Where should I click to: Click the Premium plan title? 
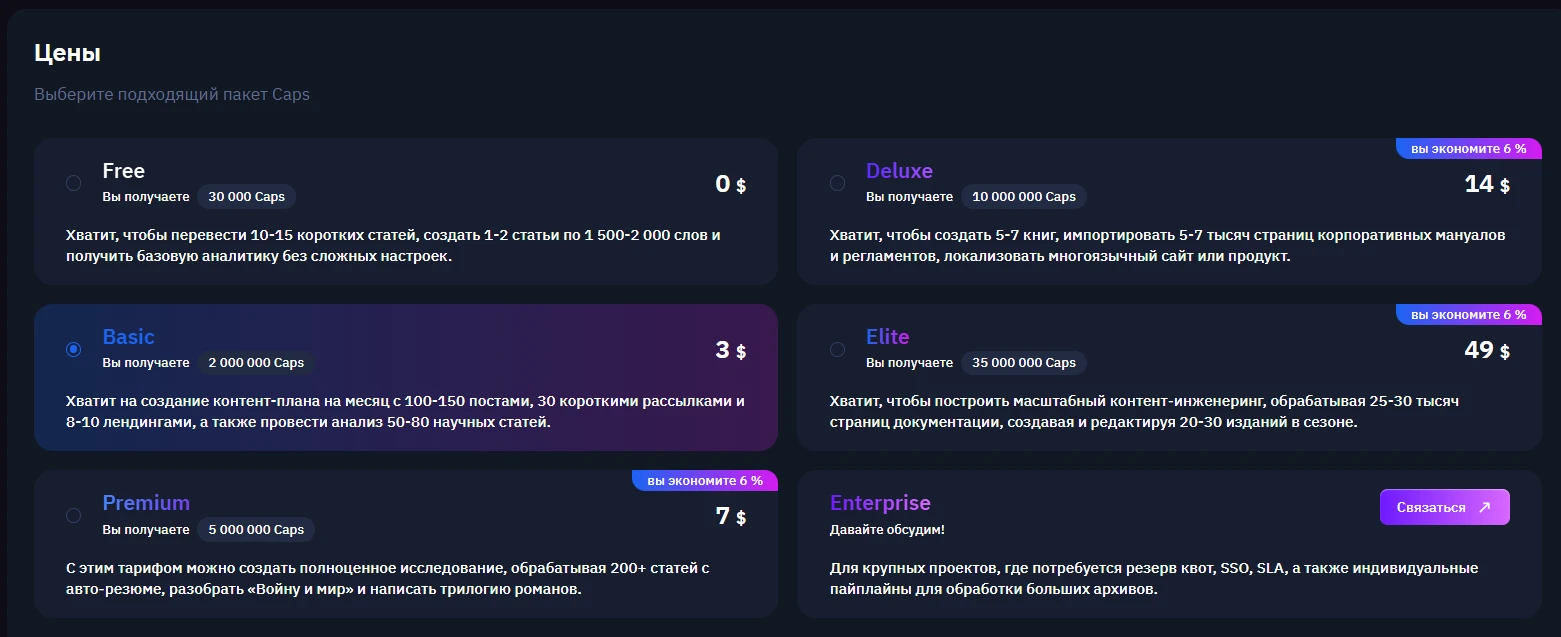pos(146,503)
